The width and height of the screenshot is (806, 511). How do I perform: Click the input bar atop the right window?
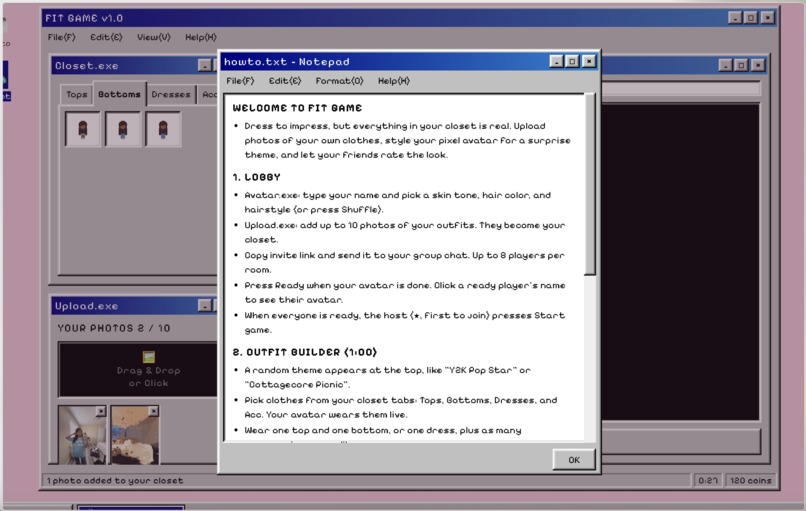tap(681, 88)
